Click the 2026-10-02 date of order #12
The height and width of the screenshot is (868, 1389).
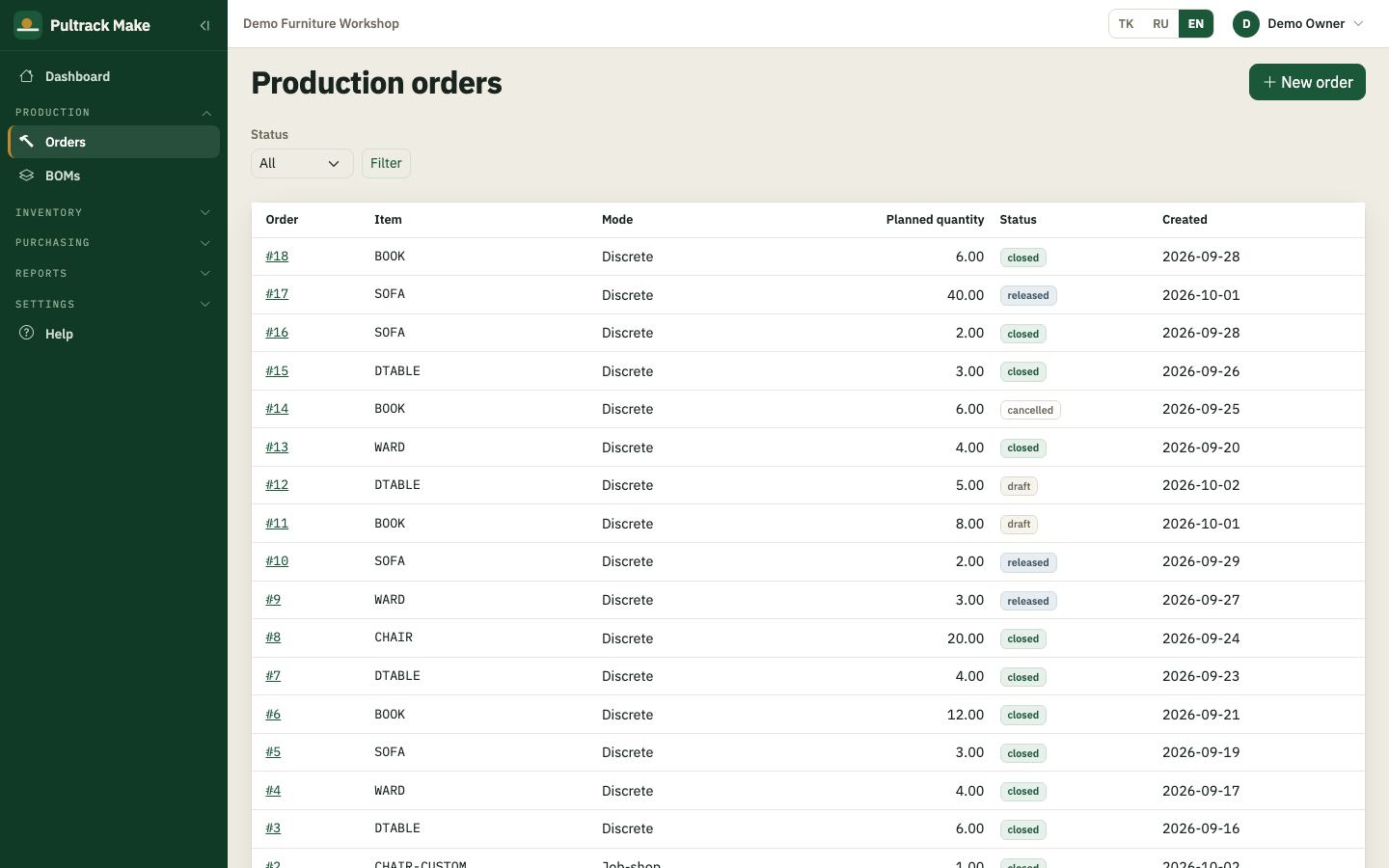click(x=1201, y=485)
